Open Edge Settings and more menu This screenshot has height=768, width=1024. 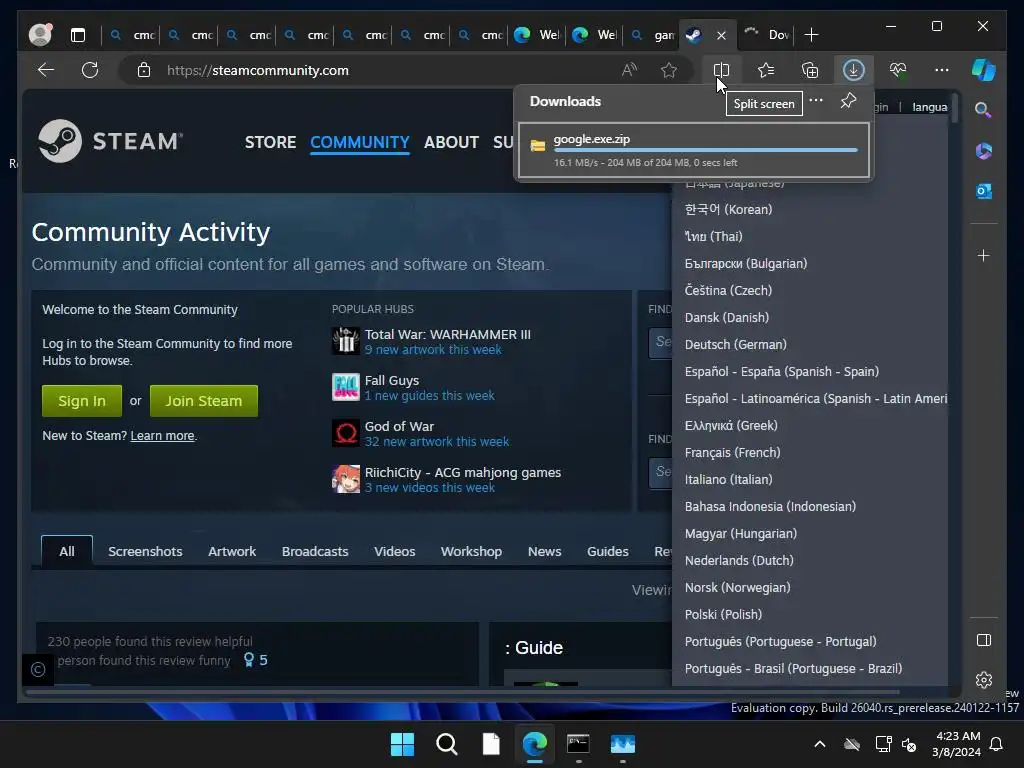(942, 70)
